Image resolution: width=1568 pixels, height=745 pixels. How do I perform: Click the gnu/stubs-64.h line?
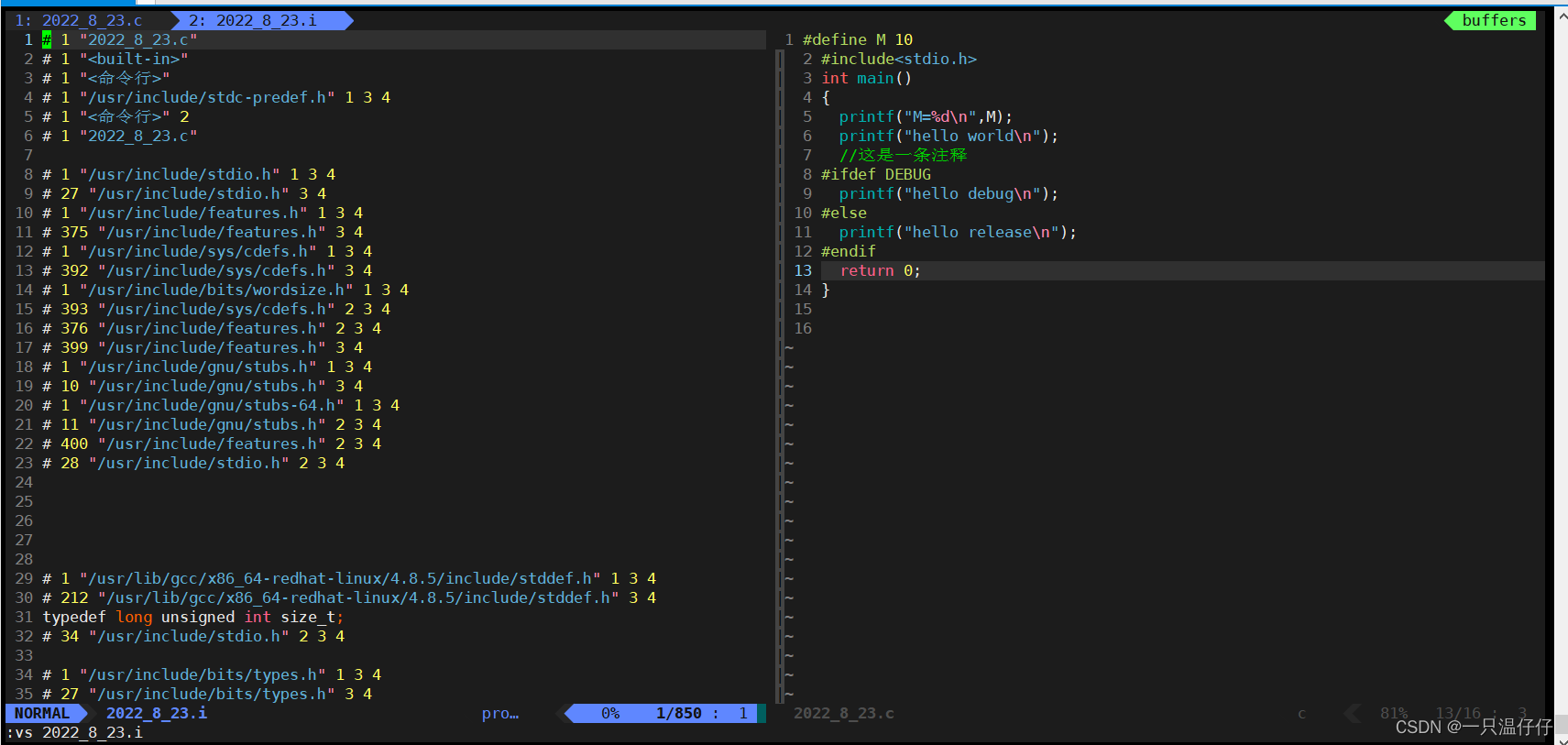pyautogui.click(x=221, y=405)
